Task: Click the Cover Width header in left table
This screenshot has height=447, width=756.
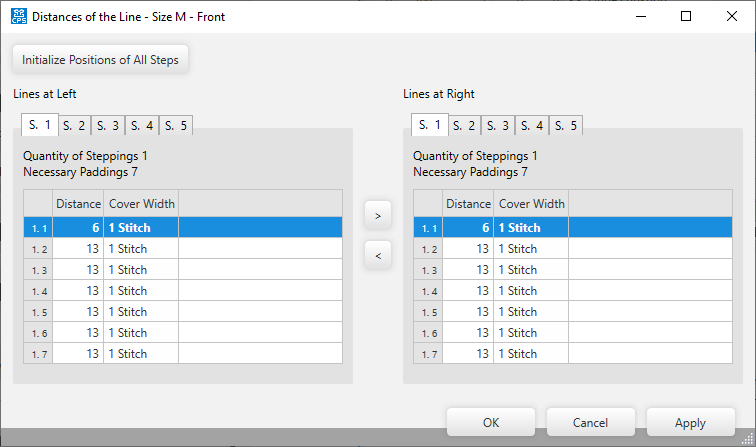Action: 141,204
